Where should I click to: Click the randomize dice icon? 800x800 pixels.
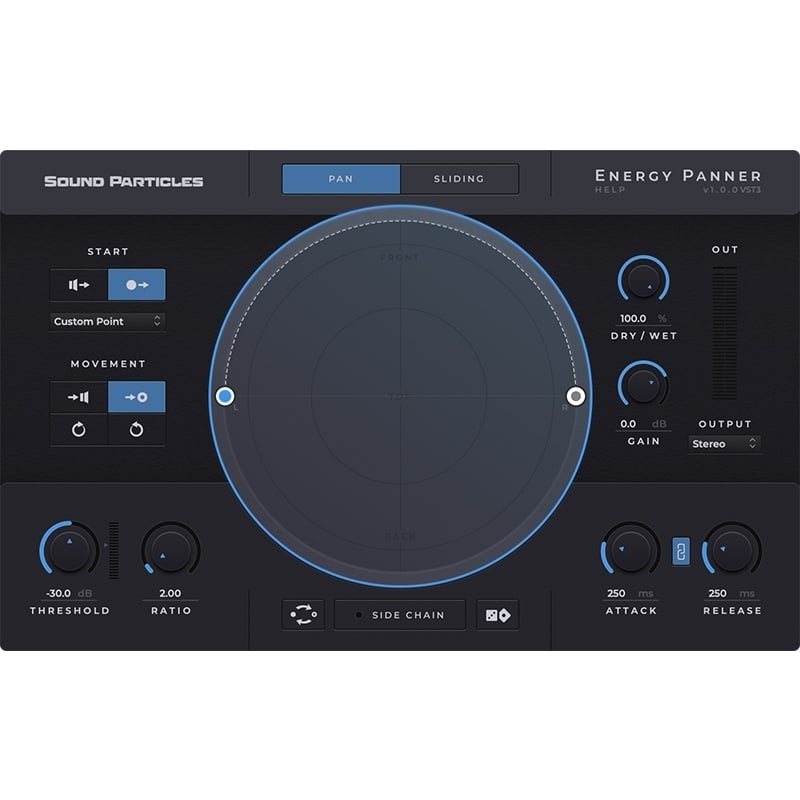point(497,615)
